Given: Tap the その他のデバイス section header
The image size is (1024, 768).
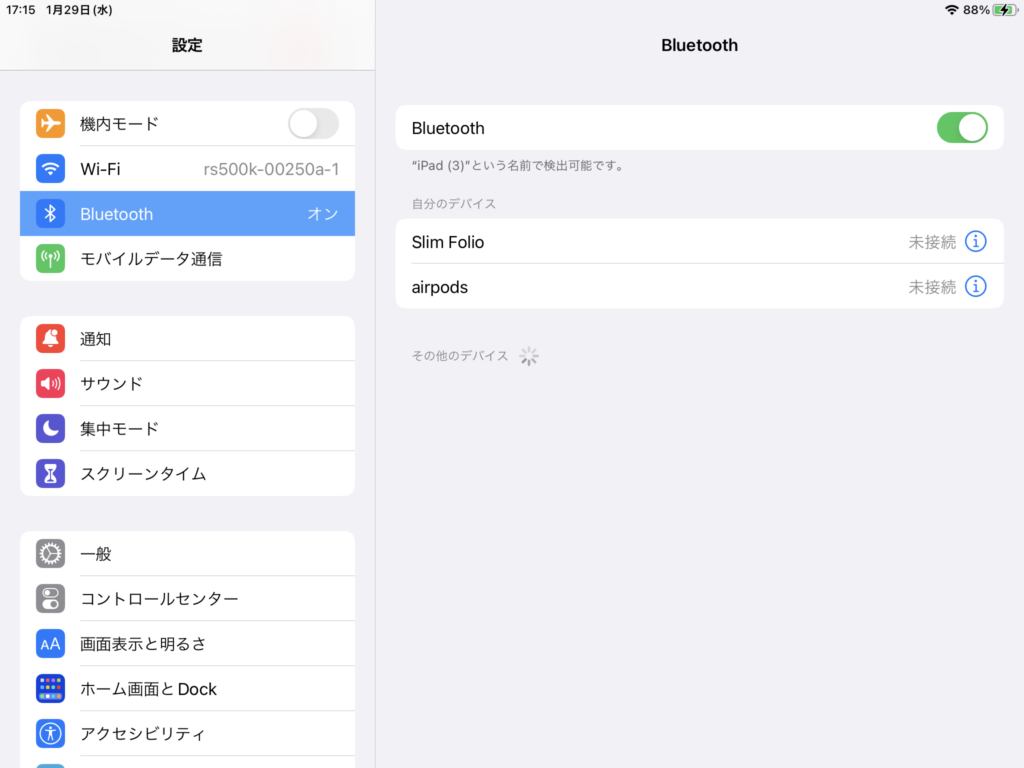Looking at the screenshot, I should point(460,356).
